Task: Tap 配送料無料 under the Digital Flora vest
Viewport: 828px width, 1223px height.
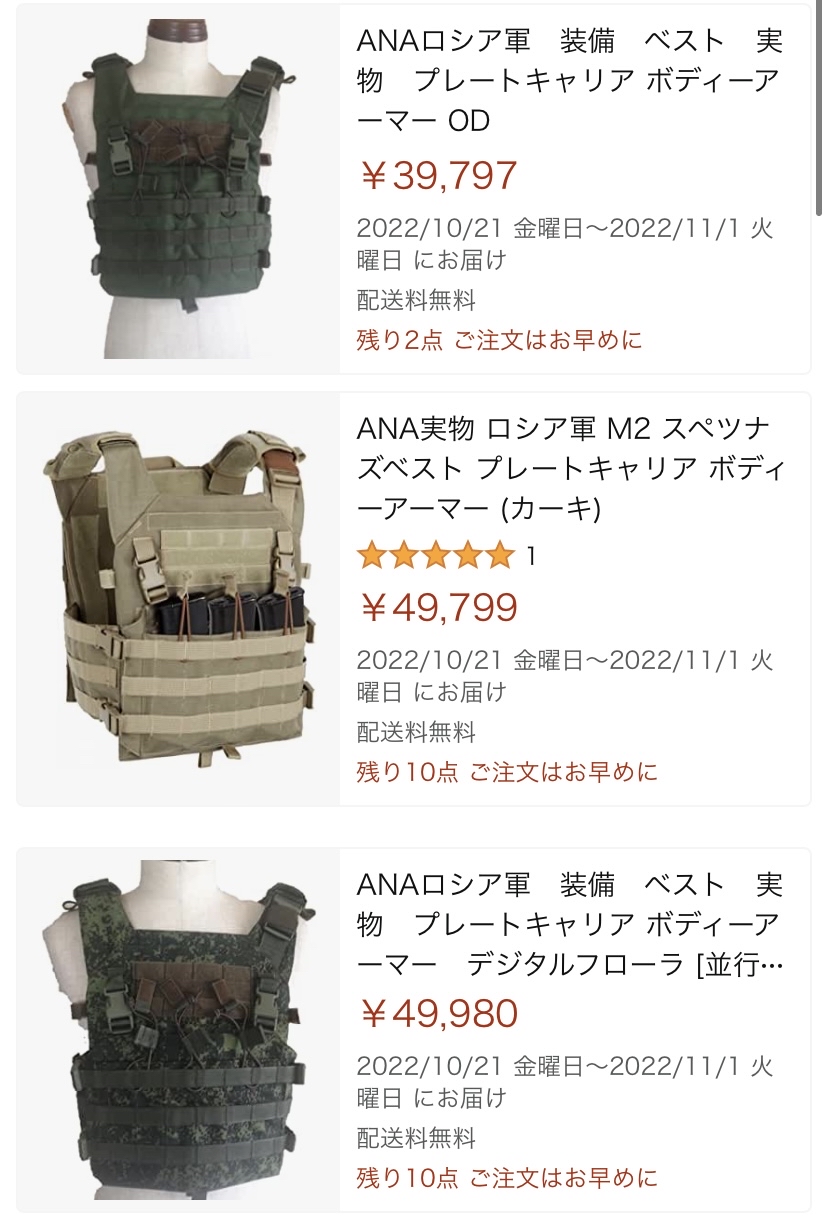Action: pyautogui.click(x=416, y=1138)
